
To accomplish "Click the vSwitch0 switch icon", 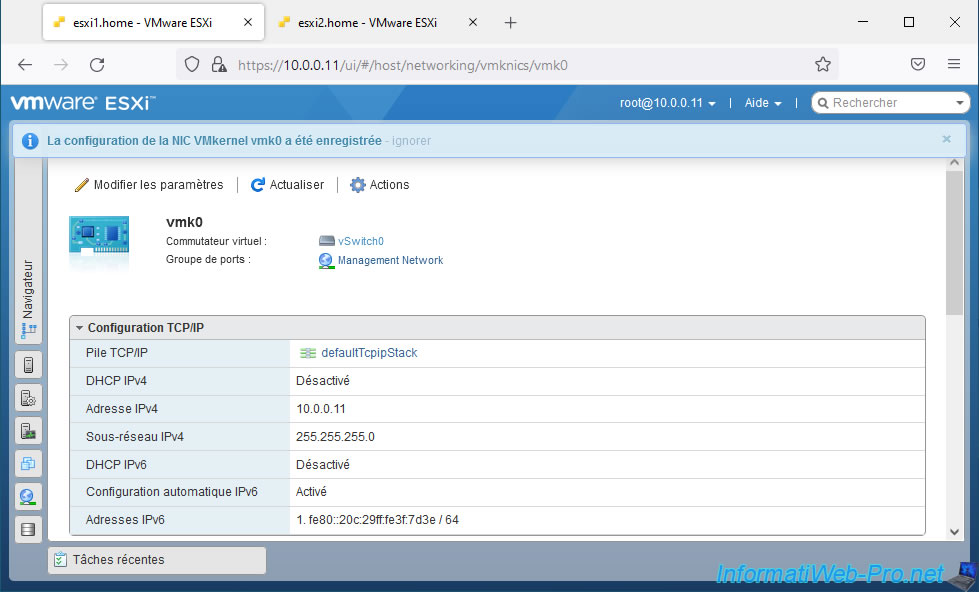I will coord(327,241).
